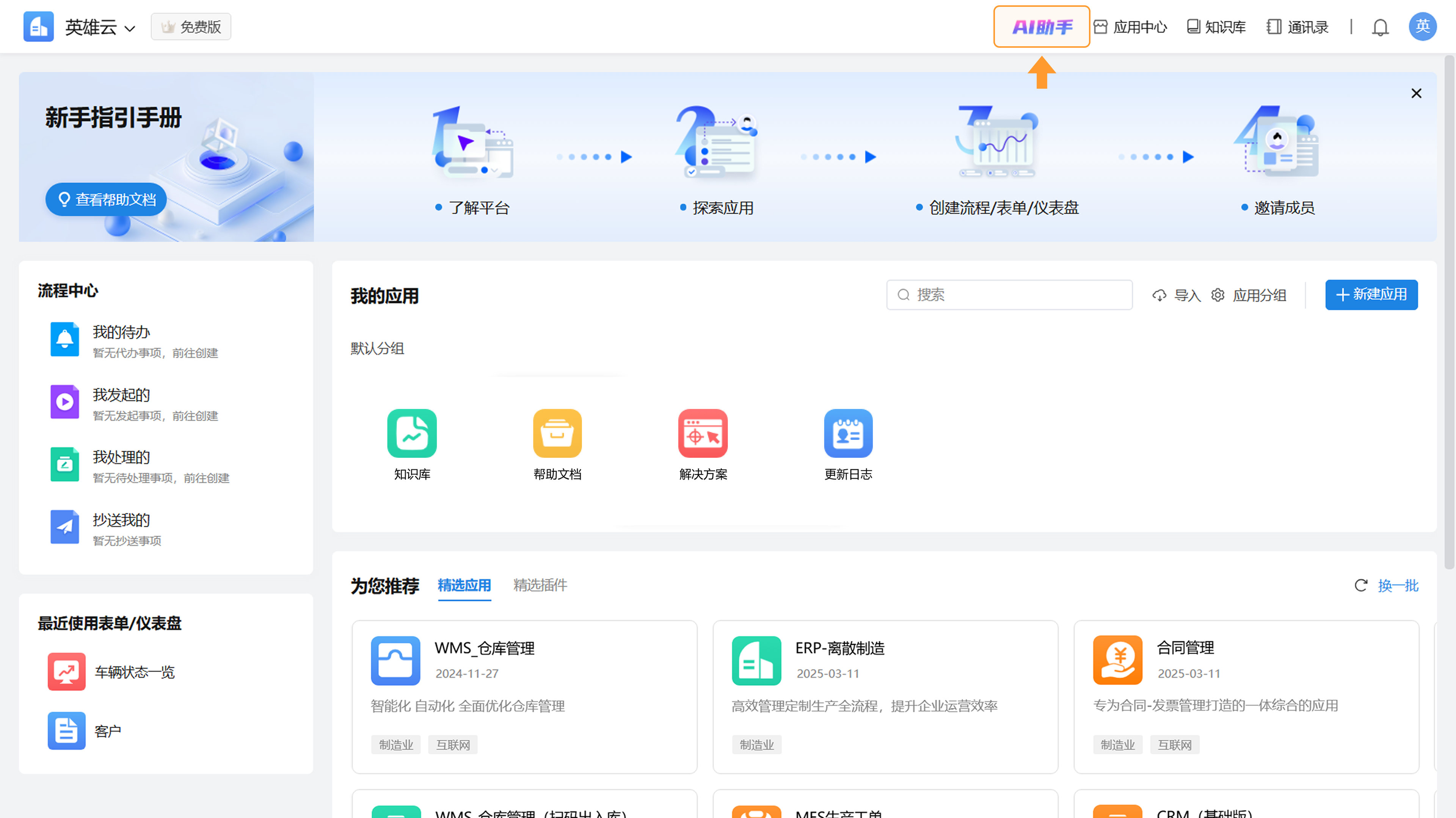Click the WMS_仓库管理 title
The image size is (1456, 818).
point(485,649)
